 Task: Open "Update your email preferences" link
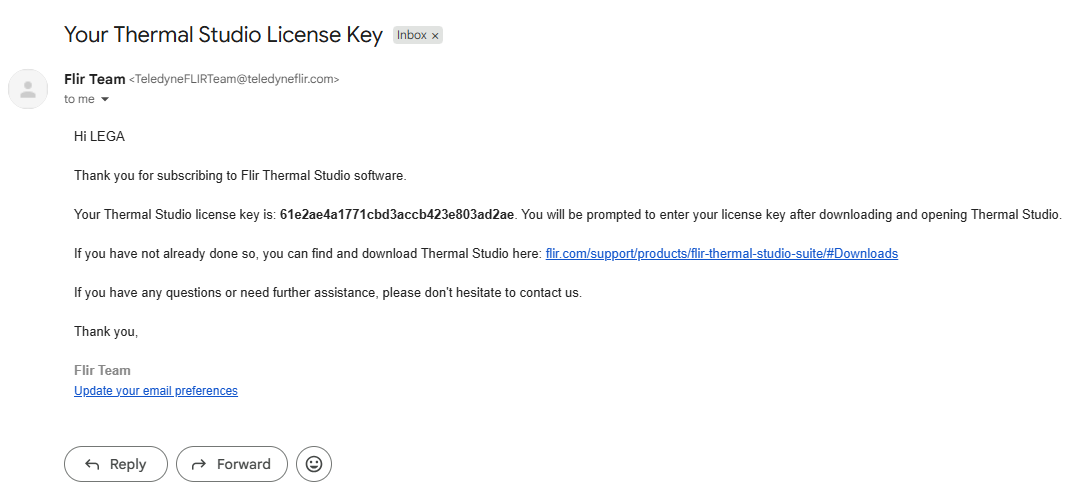click(156, 391)
